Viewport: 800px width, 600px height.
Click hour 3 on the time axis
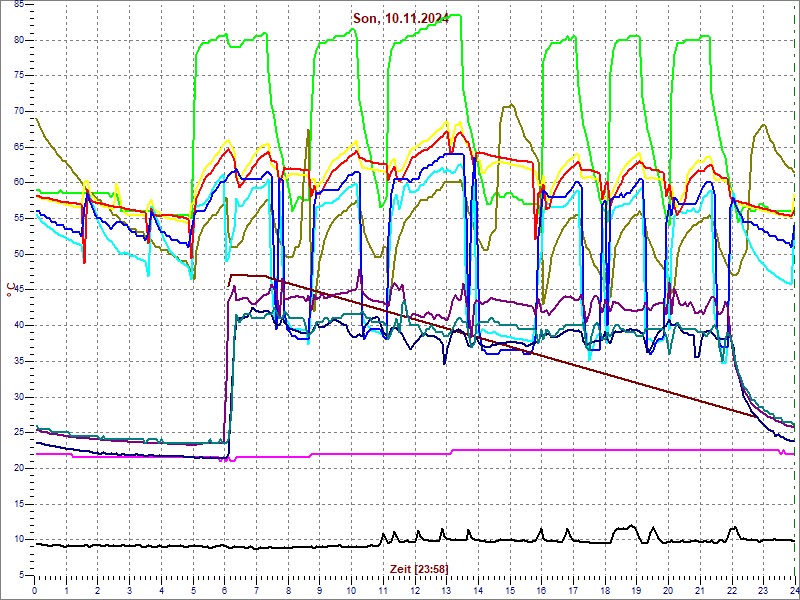pos(130,589)
